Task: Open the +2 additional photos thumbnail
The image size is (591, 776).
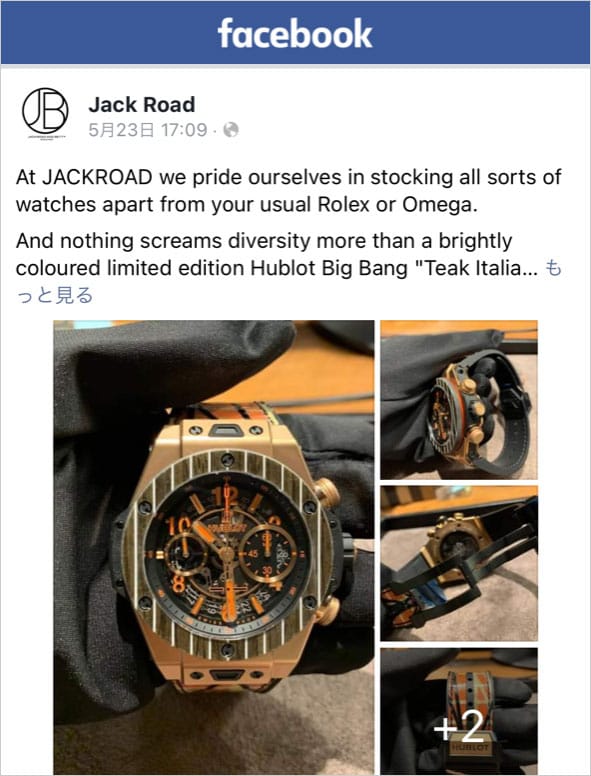Action: coord(459,711)
